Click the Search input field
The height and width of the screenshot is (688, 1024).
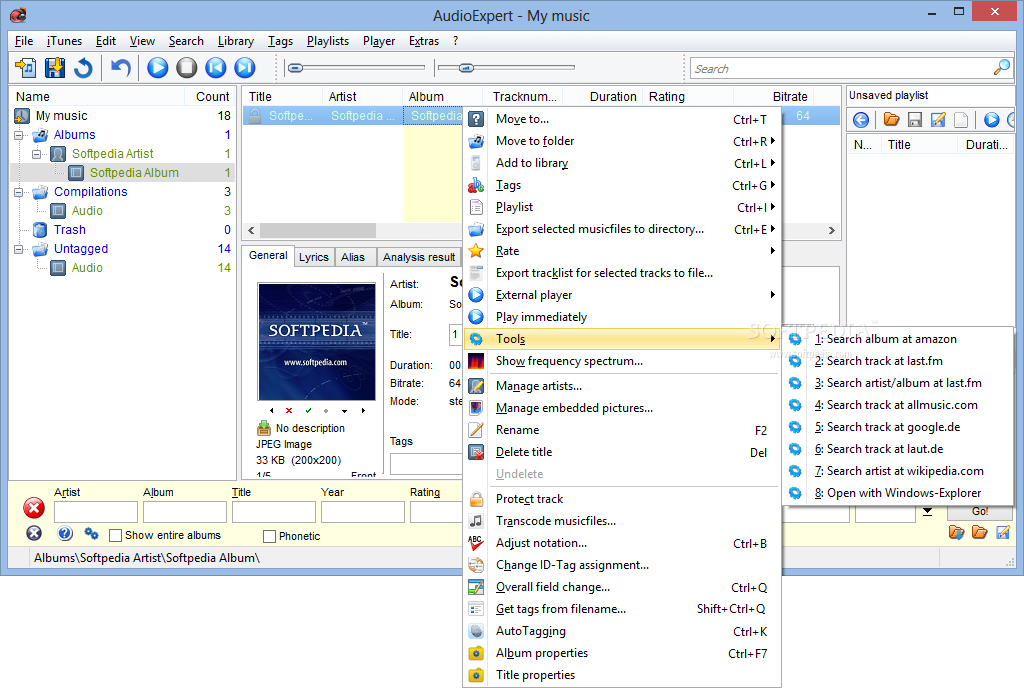click(842, 68)
